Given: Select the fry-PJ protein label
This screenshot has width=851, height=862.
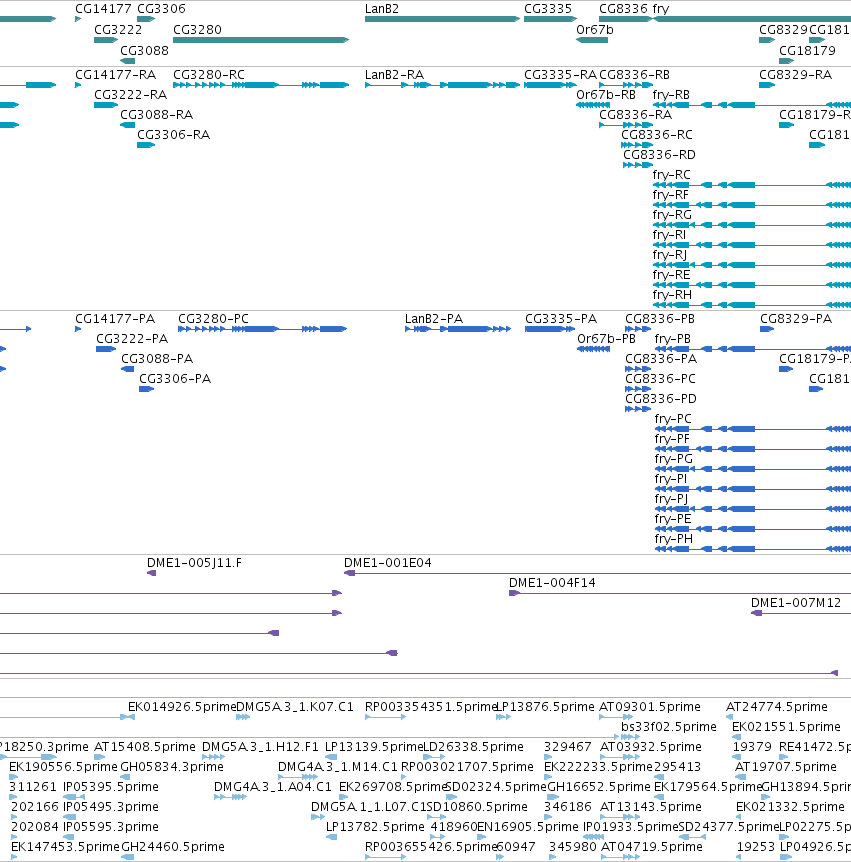Looking at the screenshot, I should click(x=671, y=499).
